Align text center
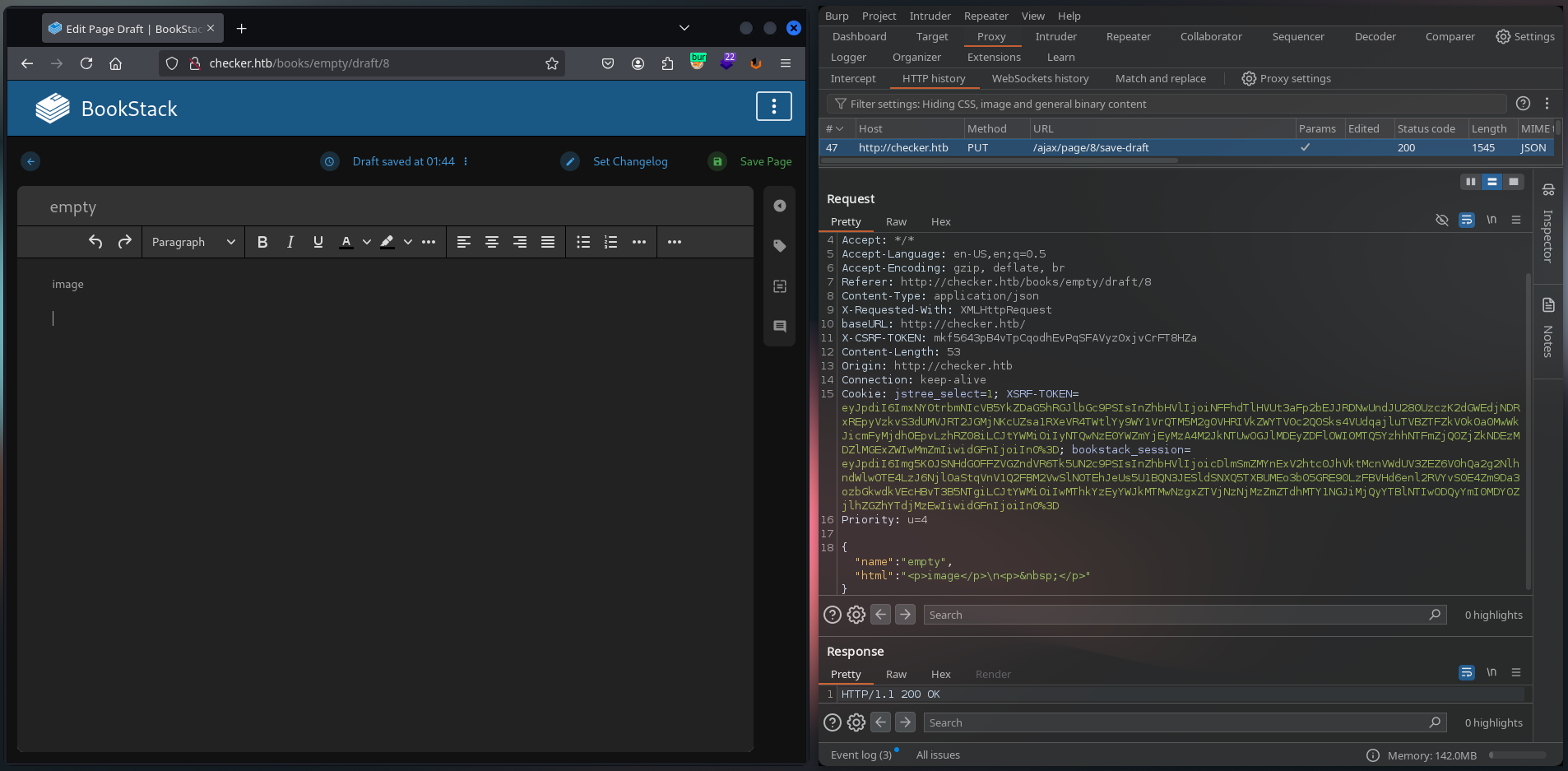This screenshot has width=1568, height=771. (492, 242)
